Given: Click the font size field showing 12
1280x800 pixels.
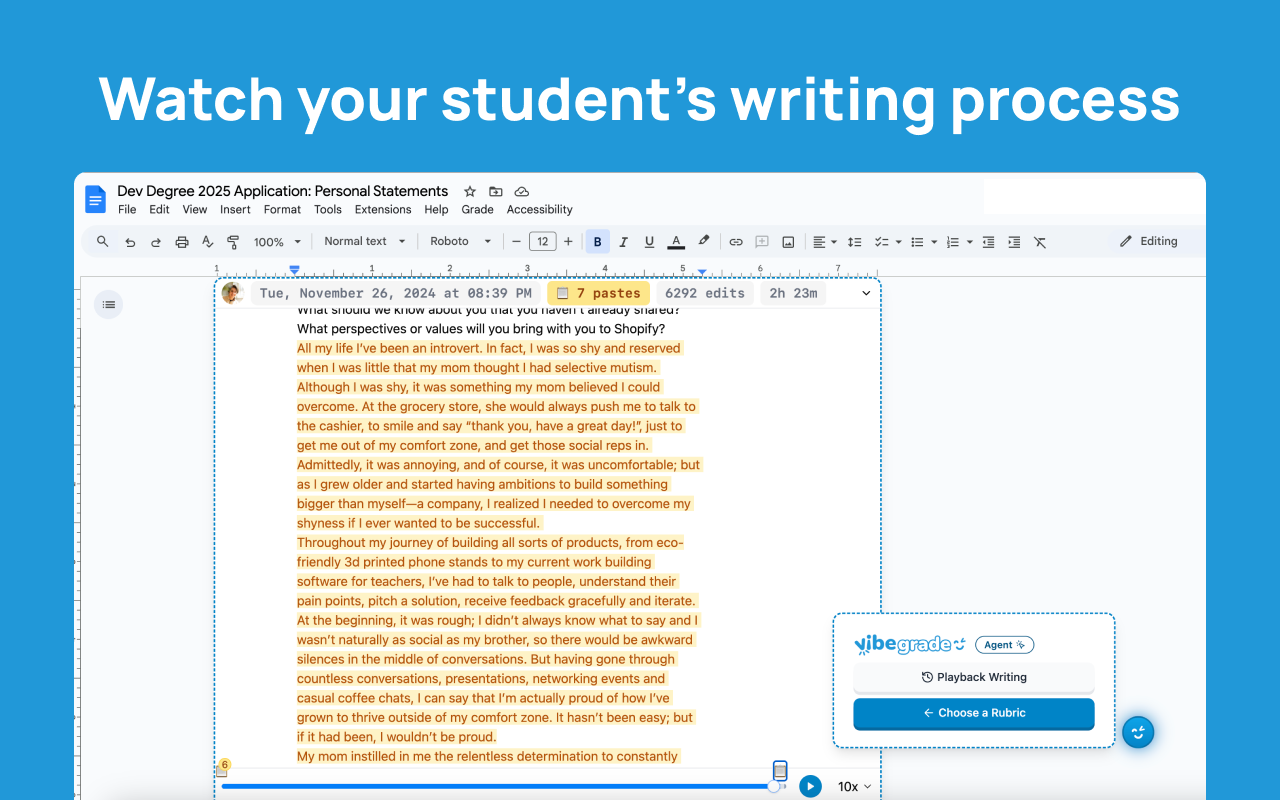Looking at the screenshot, I should (x=542, y=241).
